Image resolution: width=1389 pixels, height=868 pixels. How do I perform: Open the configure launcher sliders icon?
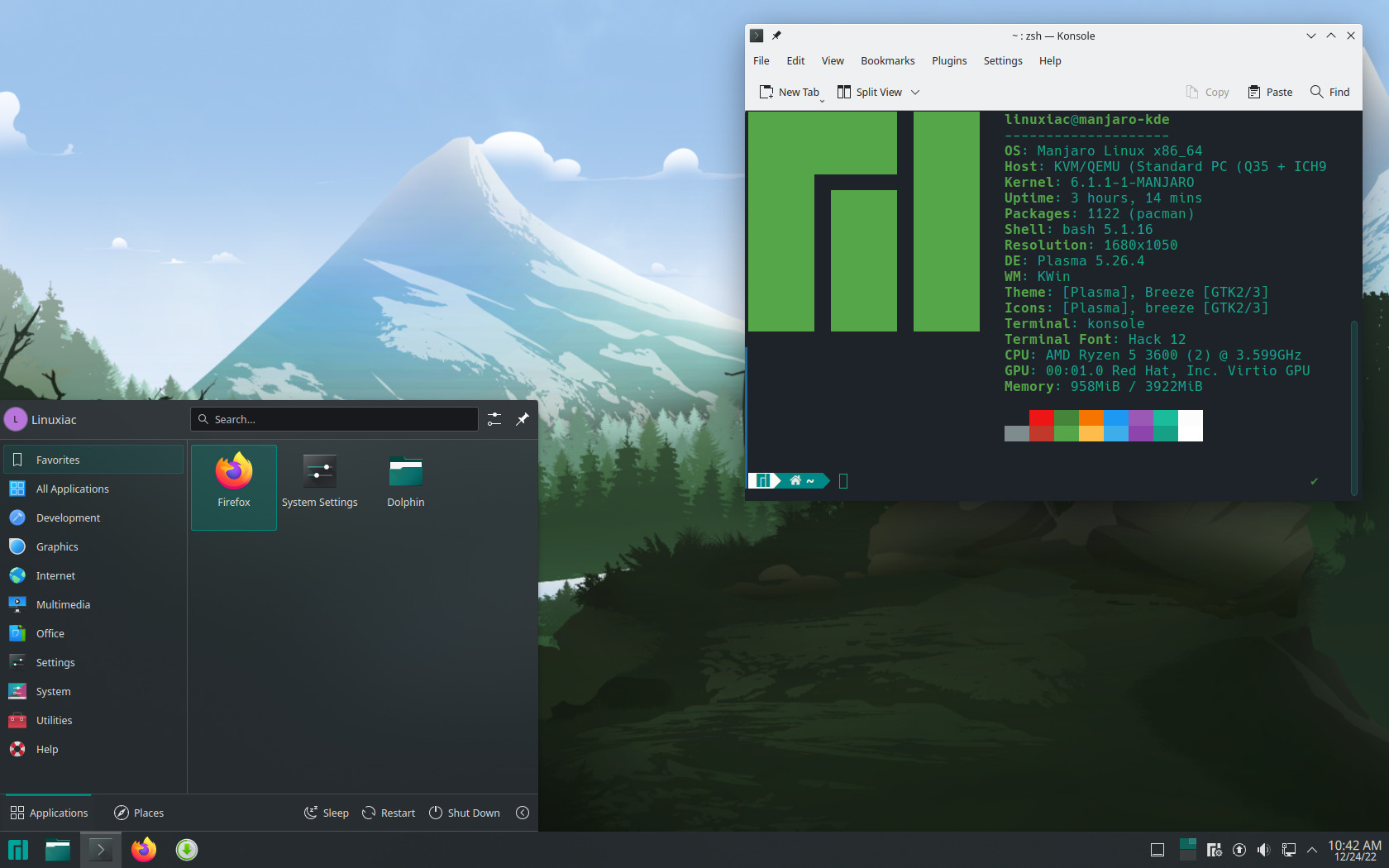pyautogui.click(x=494, y=419)
